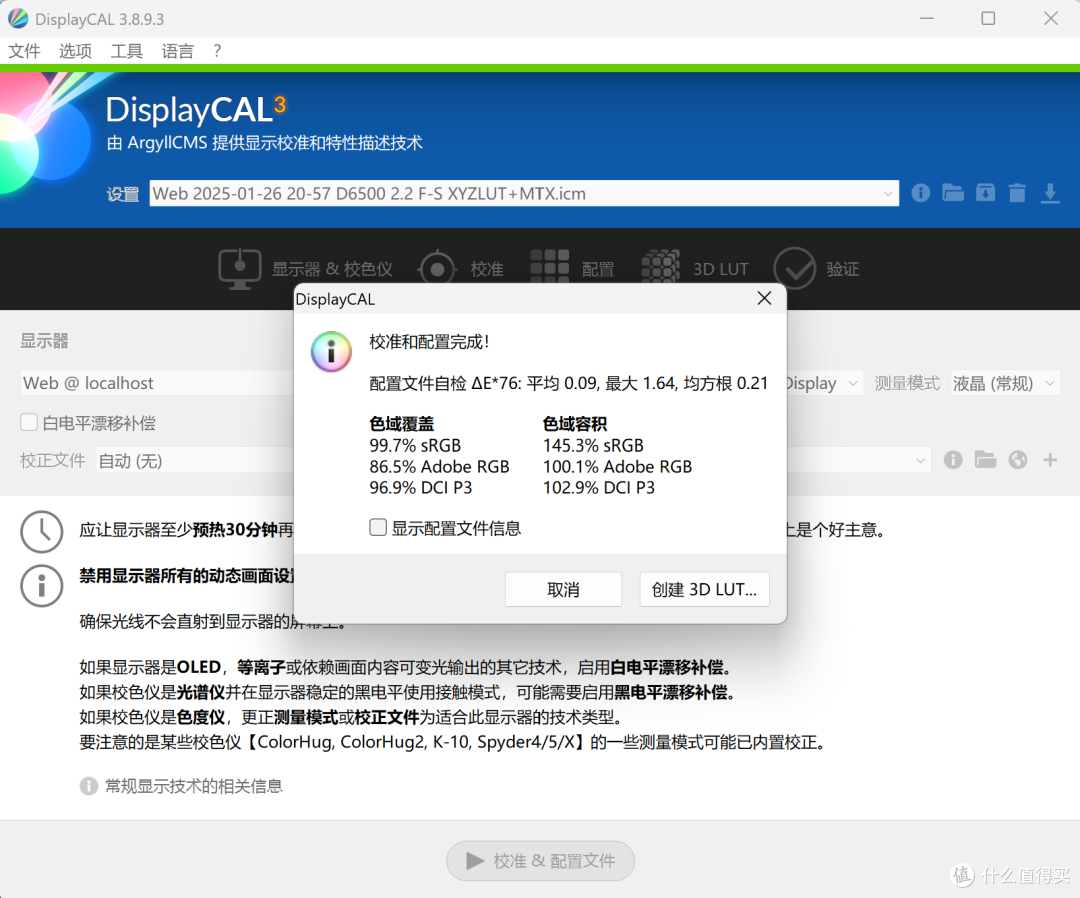
Task: Click the info icon by the correction file dropdown
Action: (953, 460)
